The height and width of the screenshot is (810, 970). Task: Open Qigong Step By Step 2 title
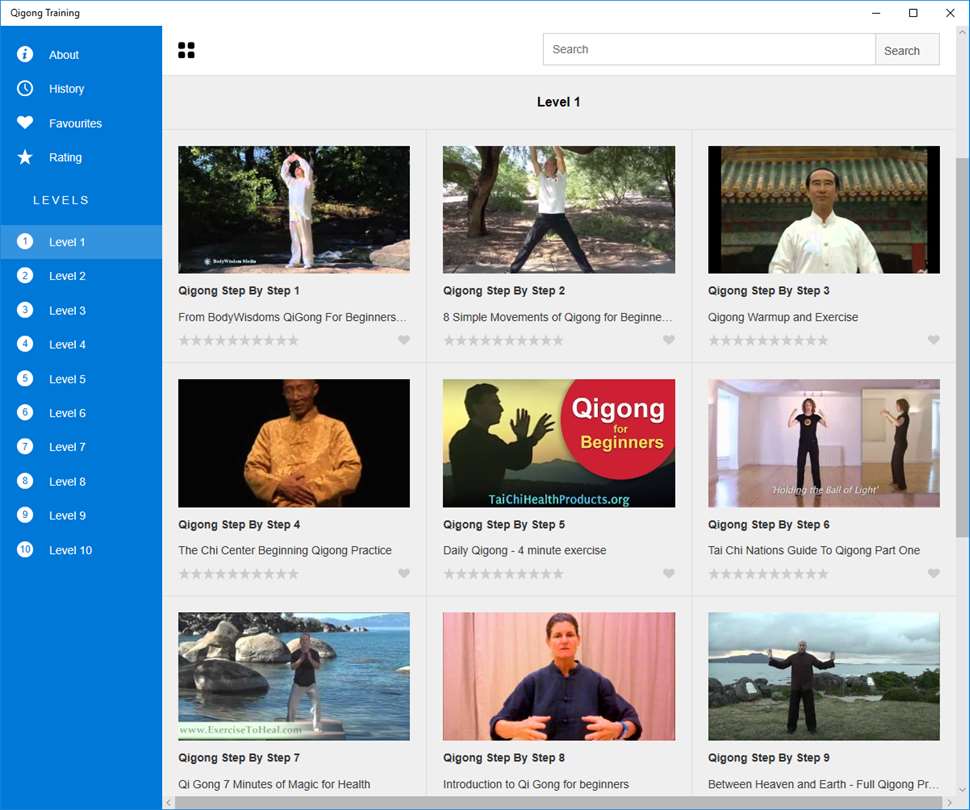click(x=504, y=291)
